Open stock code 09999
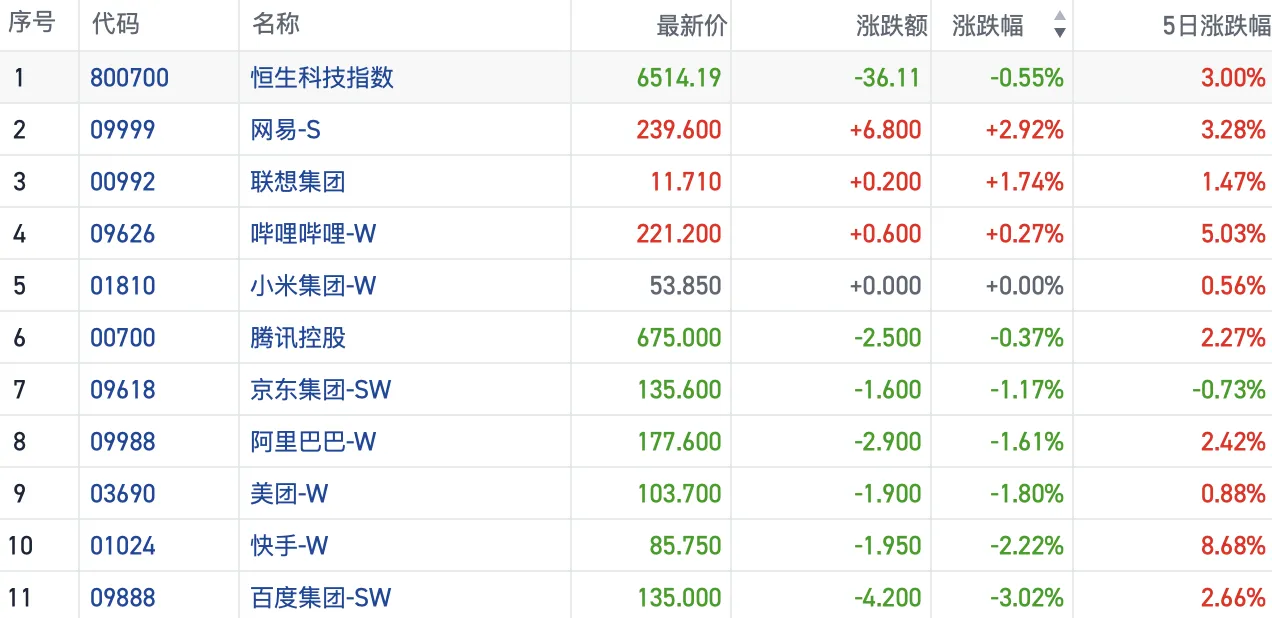 123,130
